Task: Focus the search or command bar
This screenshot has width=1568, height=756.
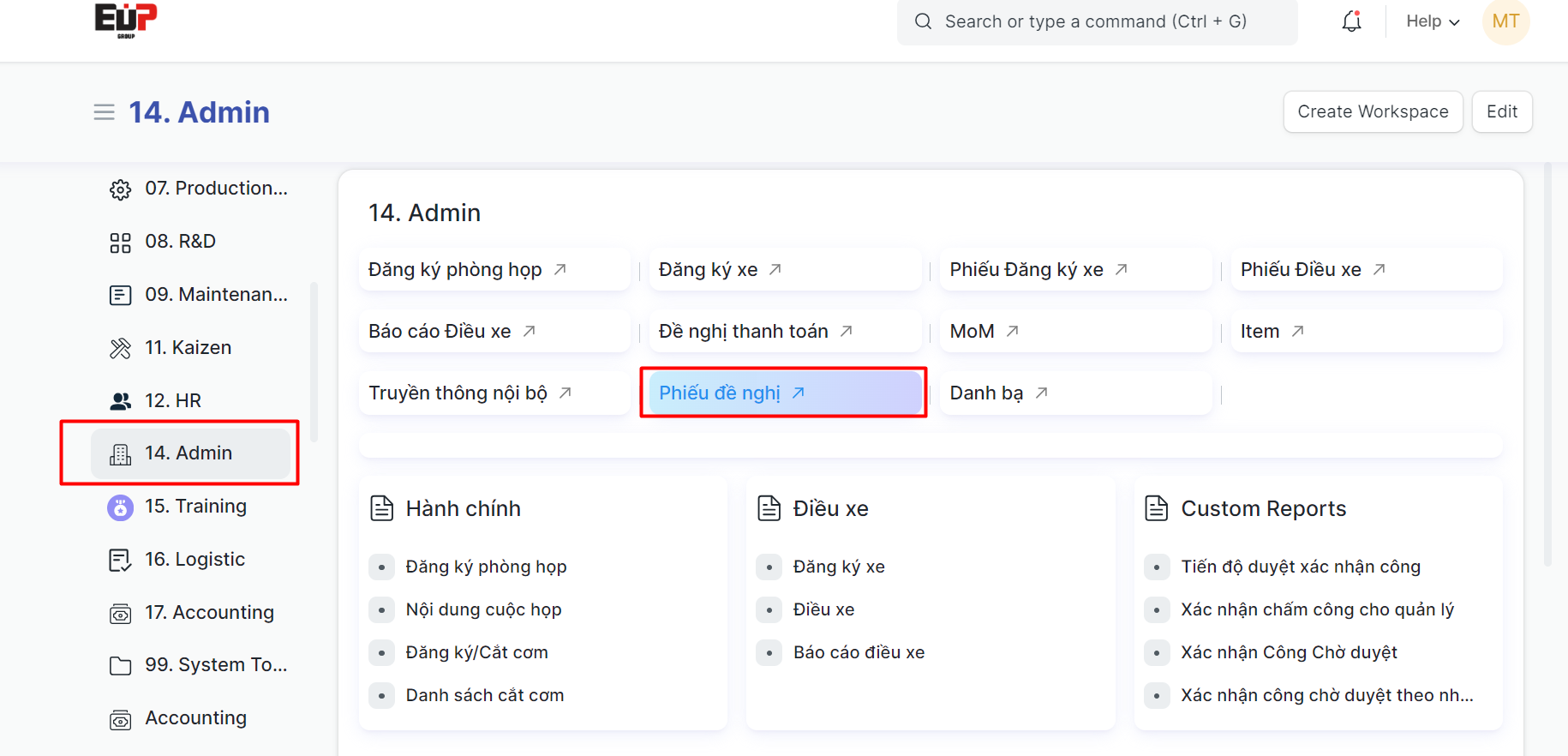Action: 1097,21
